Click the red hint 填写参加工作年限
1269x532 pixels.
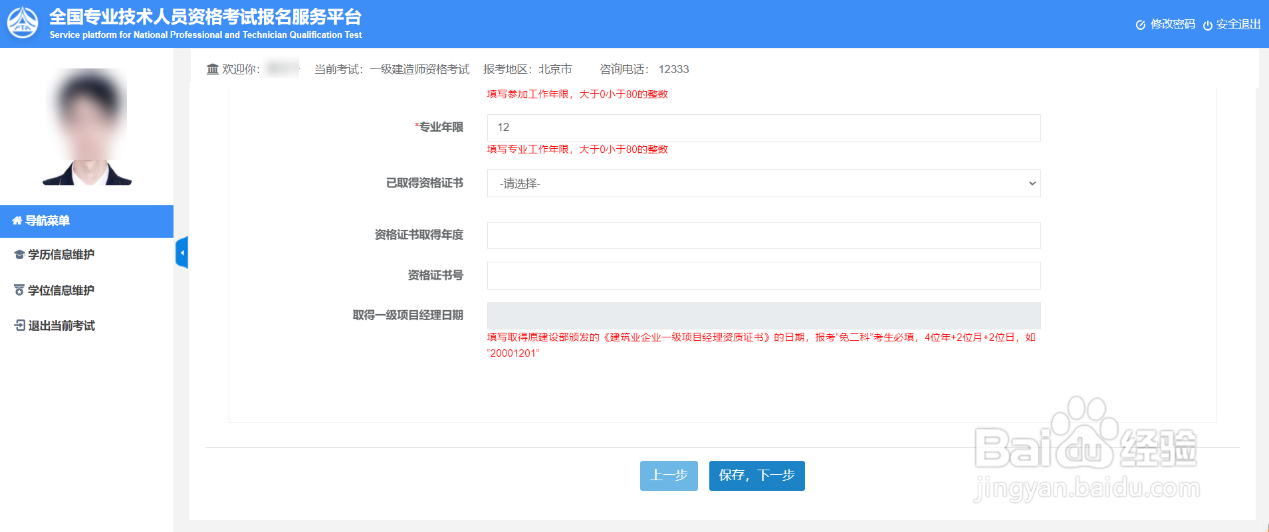tap(577, 94)
